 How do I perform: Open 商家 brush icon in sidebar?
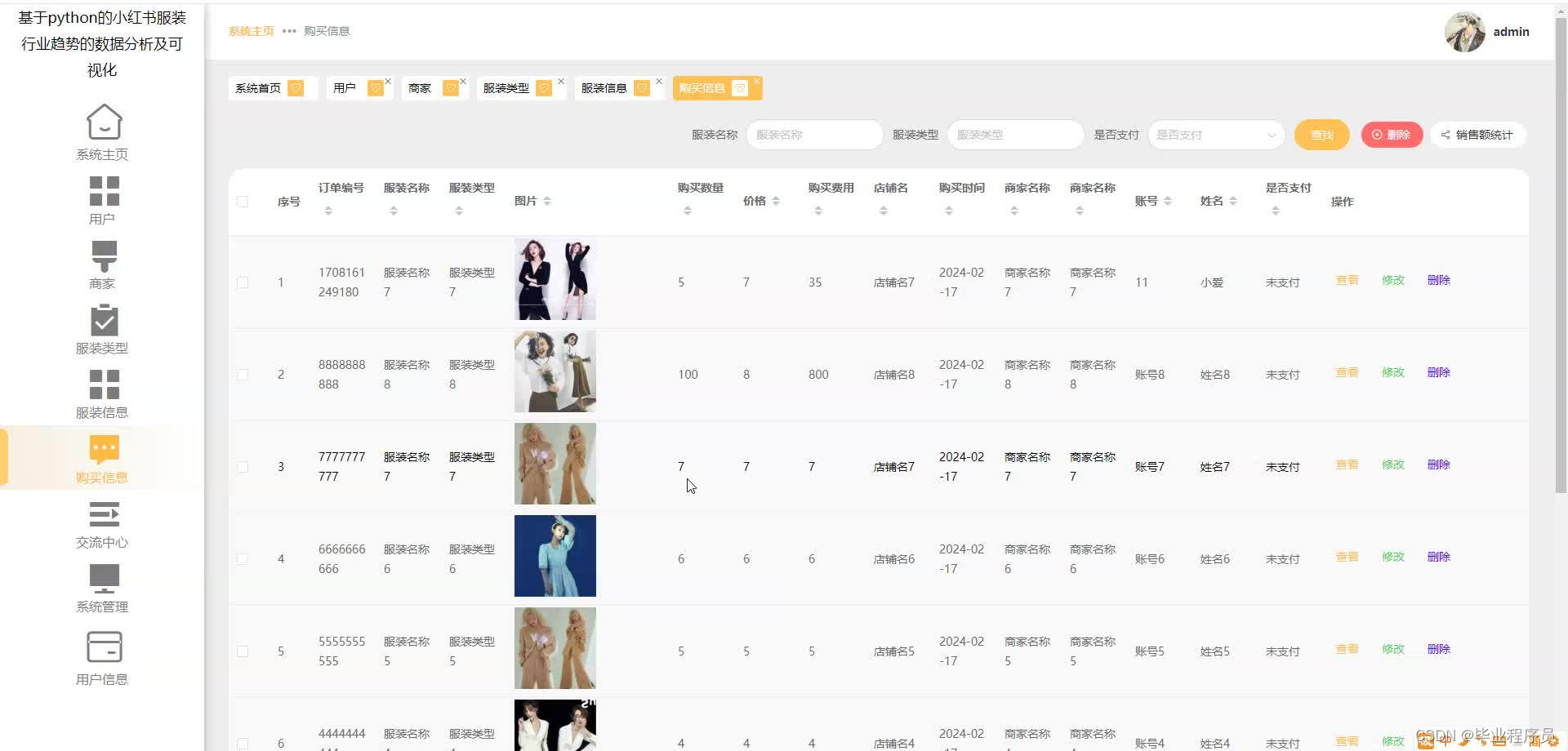click(x=104, y=256)
